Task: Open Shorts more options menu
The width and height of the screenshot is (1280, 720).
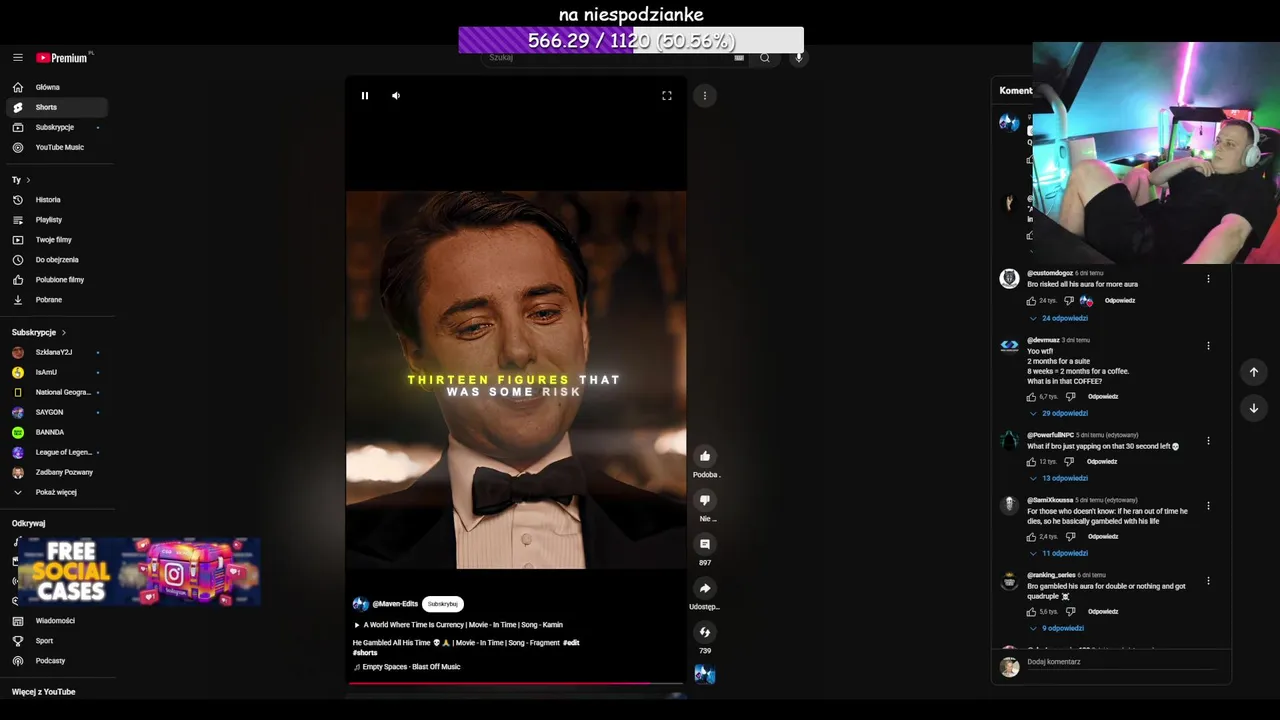Action: 705,96
